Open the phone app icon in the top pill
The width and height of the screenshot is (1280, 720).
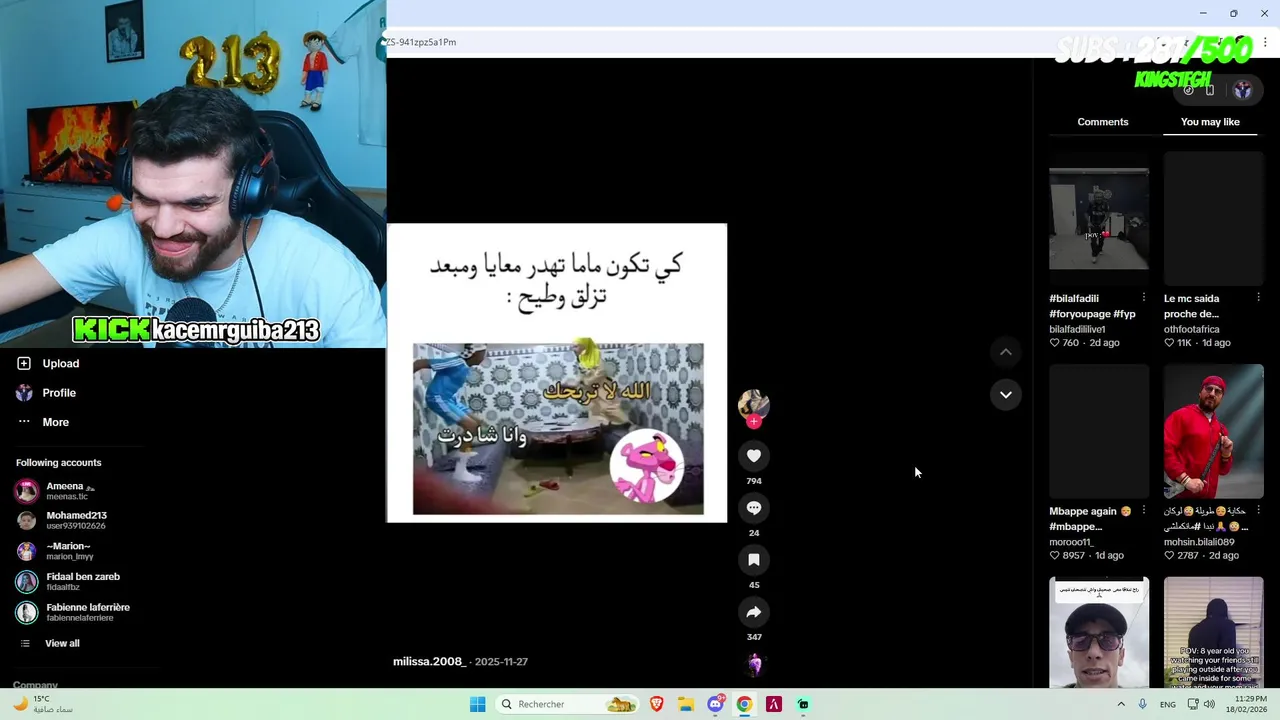[x=1210, y=90]
